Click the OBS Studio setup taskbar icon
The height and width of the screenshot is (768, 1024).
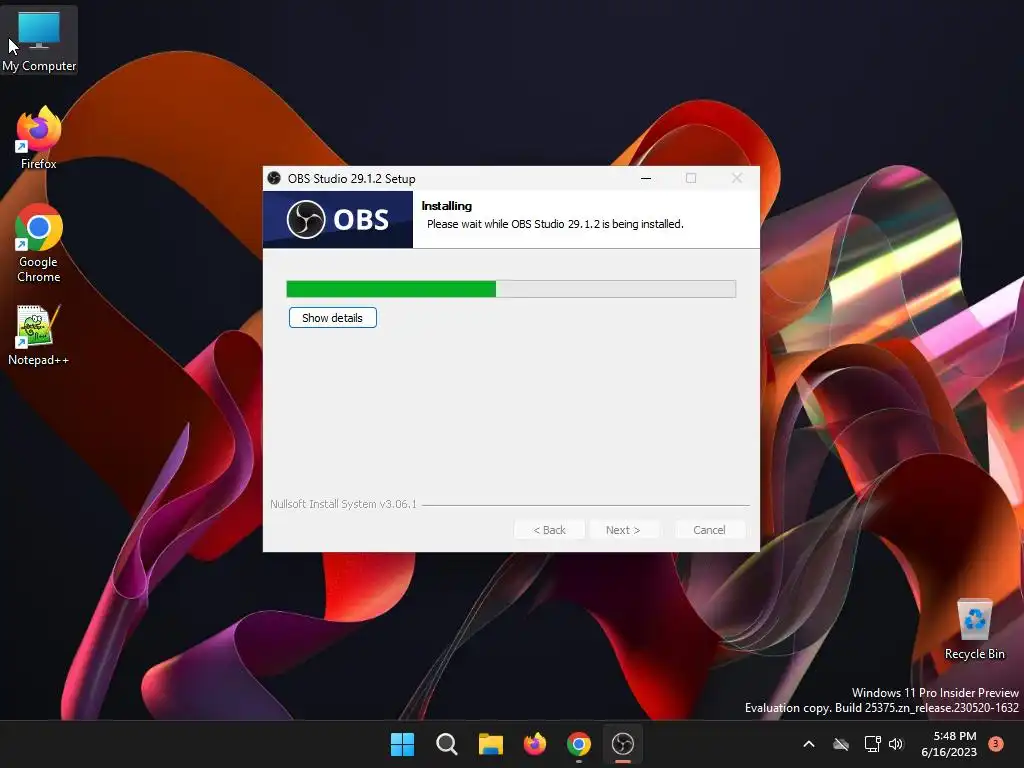point(623,744)
